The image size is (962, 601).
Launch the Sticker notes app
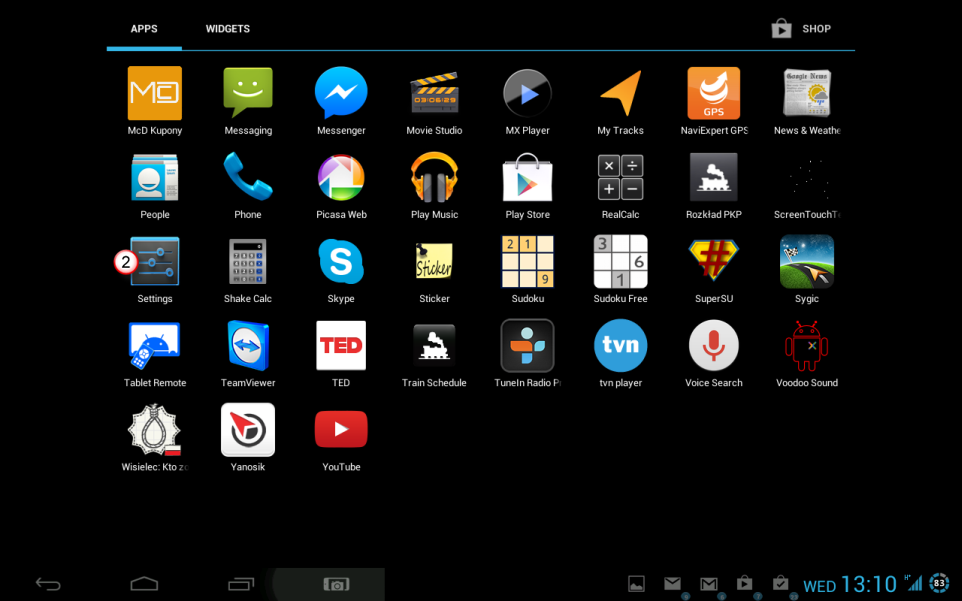(x=434, y=262)
